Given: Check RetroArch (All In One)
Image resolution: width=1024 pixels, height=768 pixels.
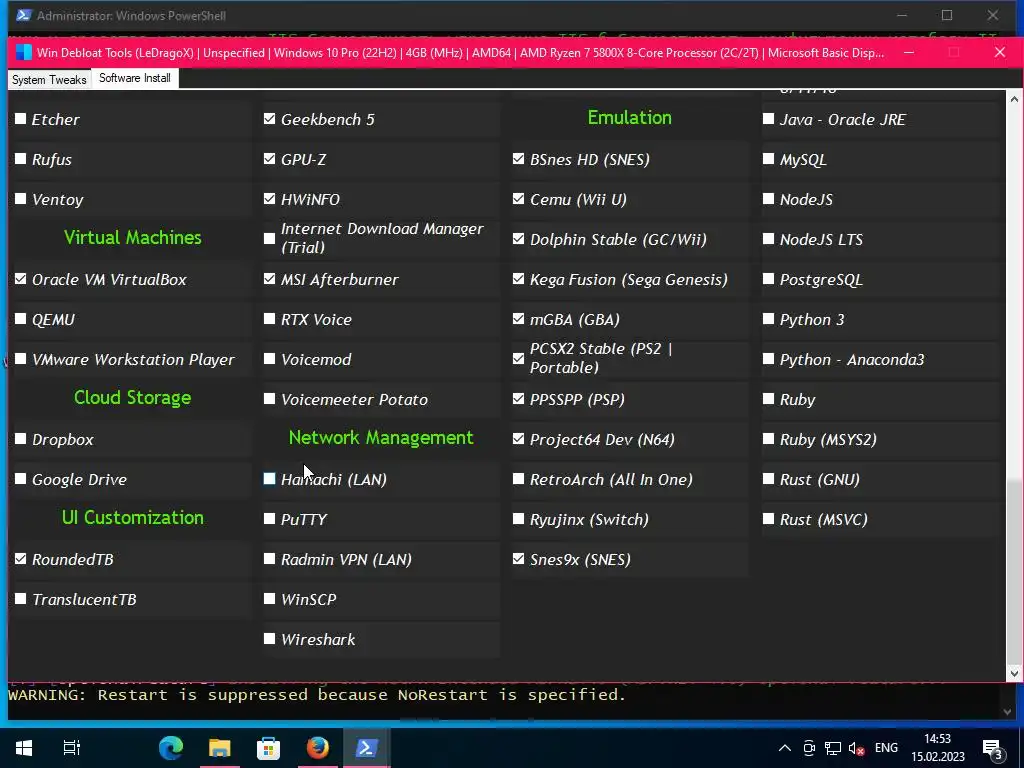Looking at the screenshot, I should pyautogui.click(x=519, y=479).
